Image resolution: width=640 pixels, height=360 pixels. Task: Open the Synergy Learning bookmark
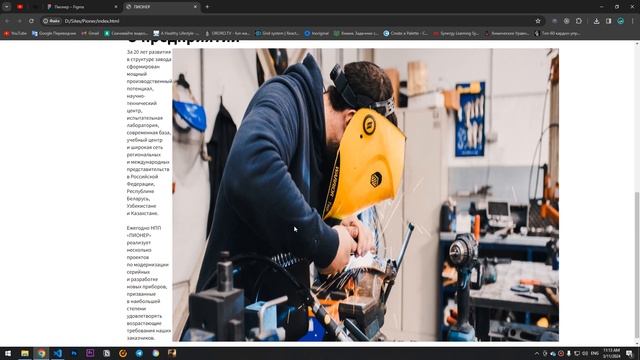[x=456, y=33]
